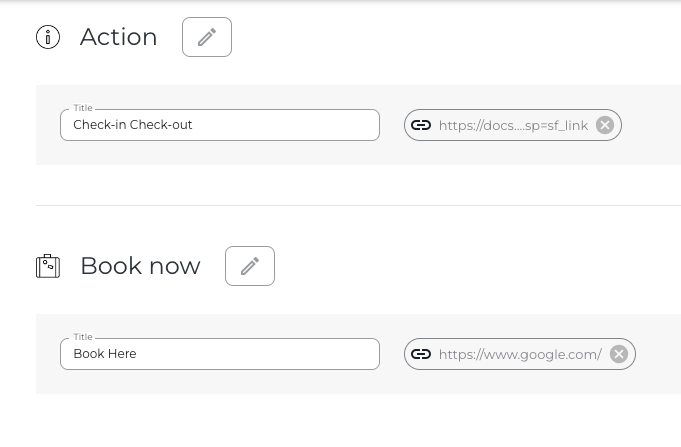The image size is (681, 447).
Task: Click the chain link icon in the google.com chip
Action: 421,354
